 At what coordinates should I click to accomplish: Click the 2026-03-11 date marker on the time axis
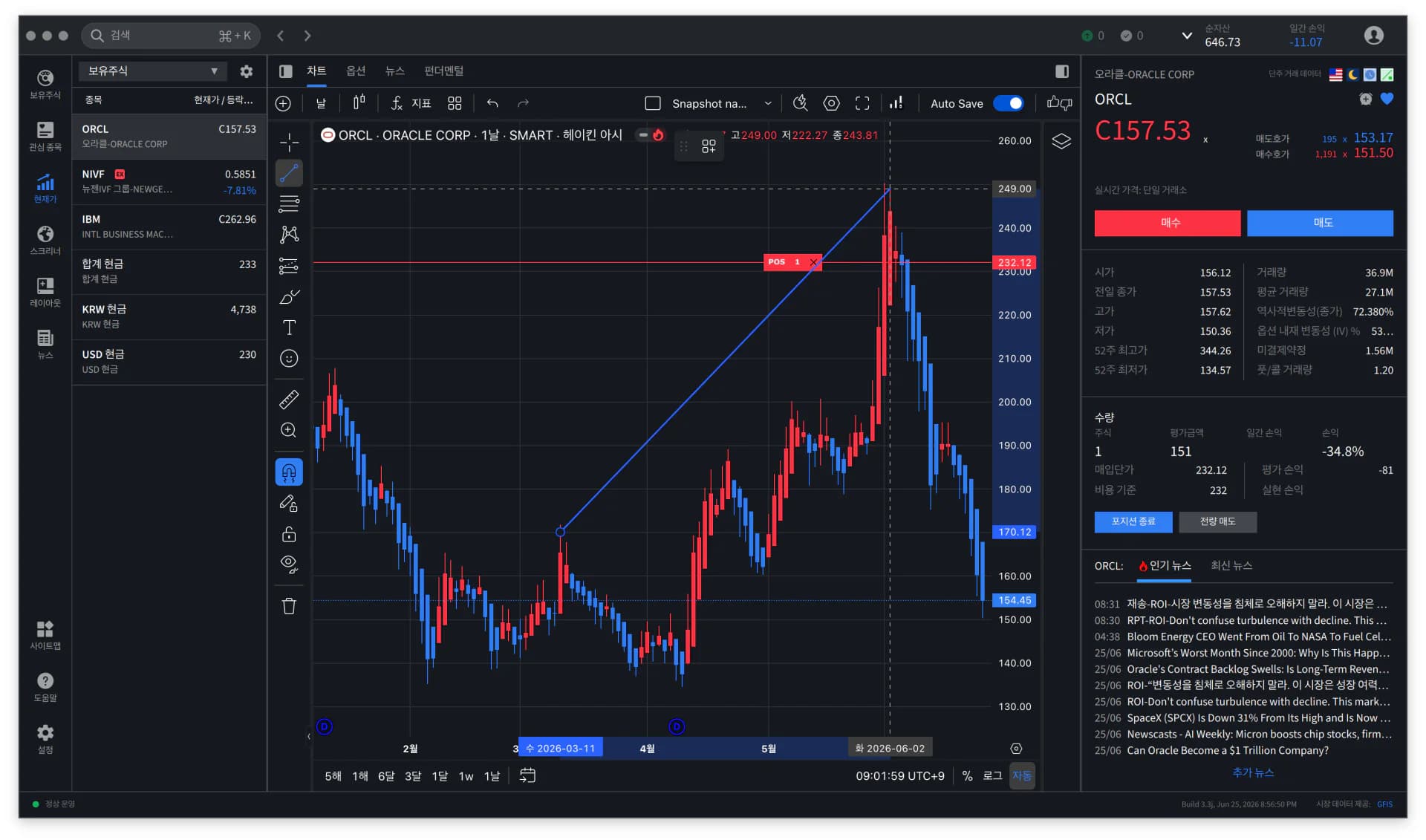pos(561,749)
